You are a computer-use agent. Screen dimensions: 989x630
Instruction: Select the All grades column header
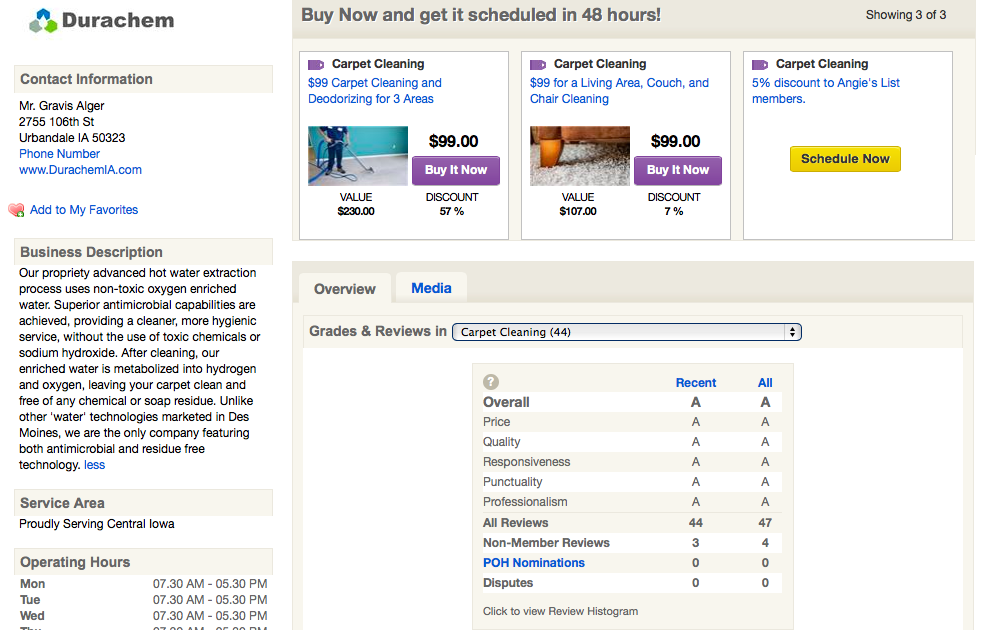tap(765, 383)
